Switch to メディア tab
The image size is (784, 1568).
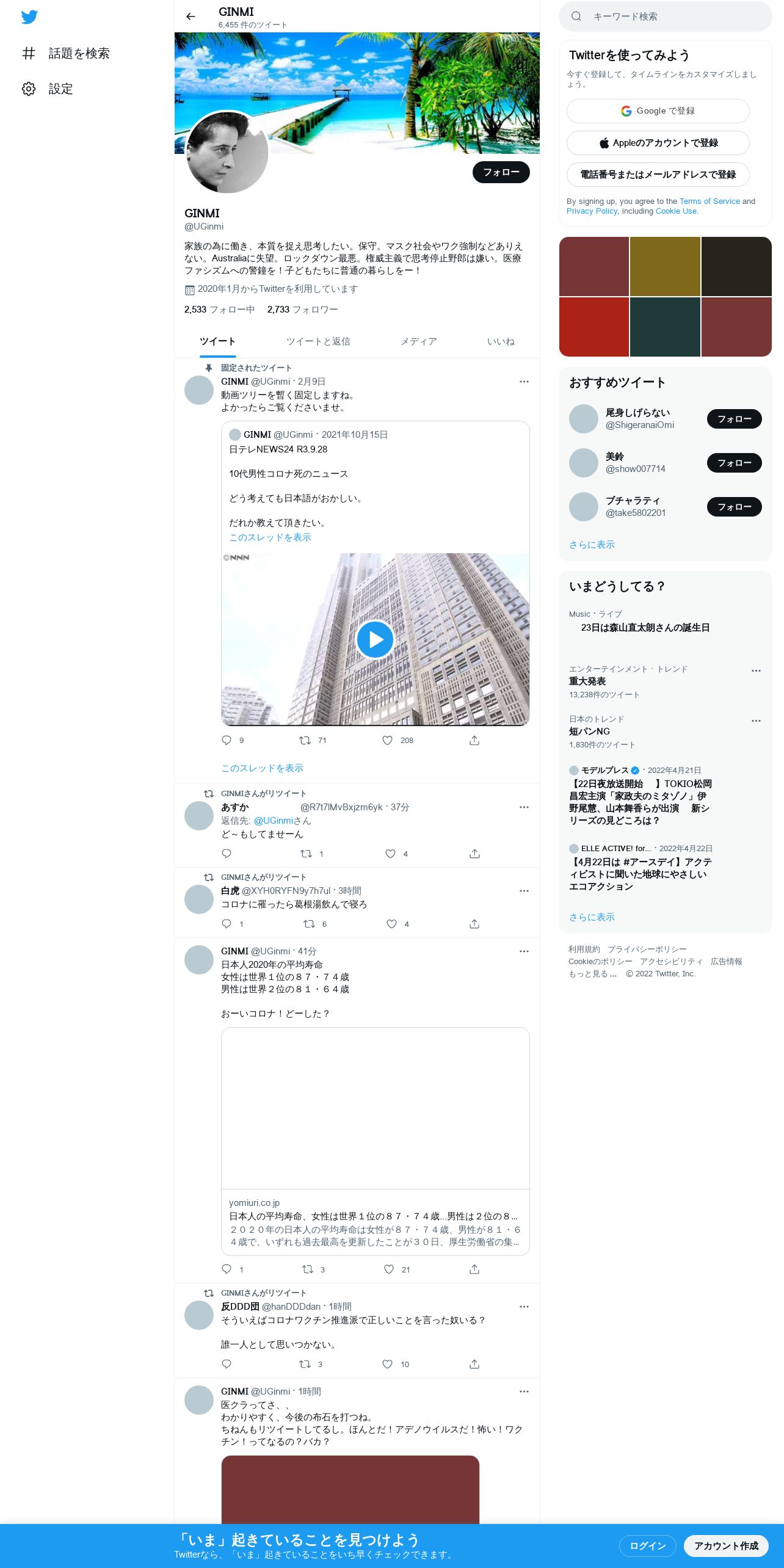(418, 341)
